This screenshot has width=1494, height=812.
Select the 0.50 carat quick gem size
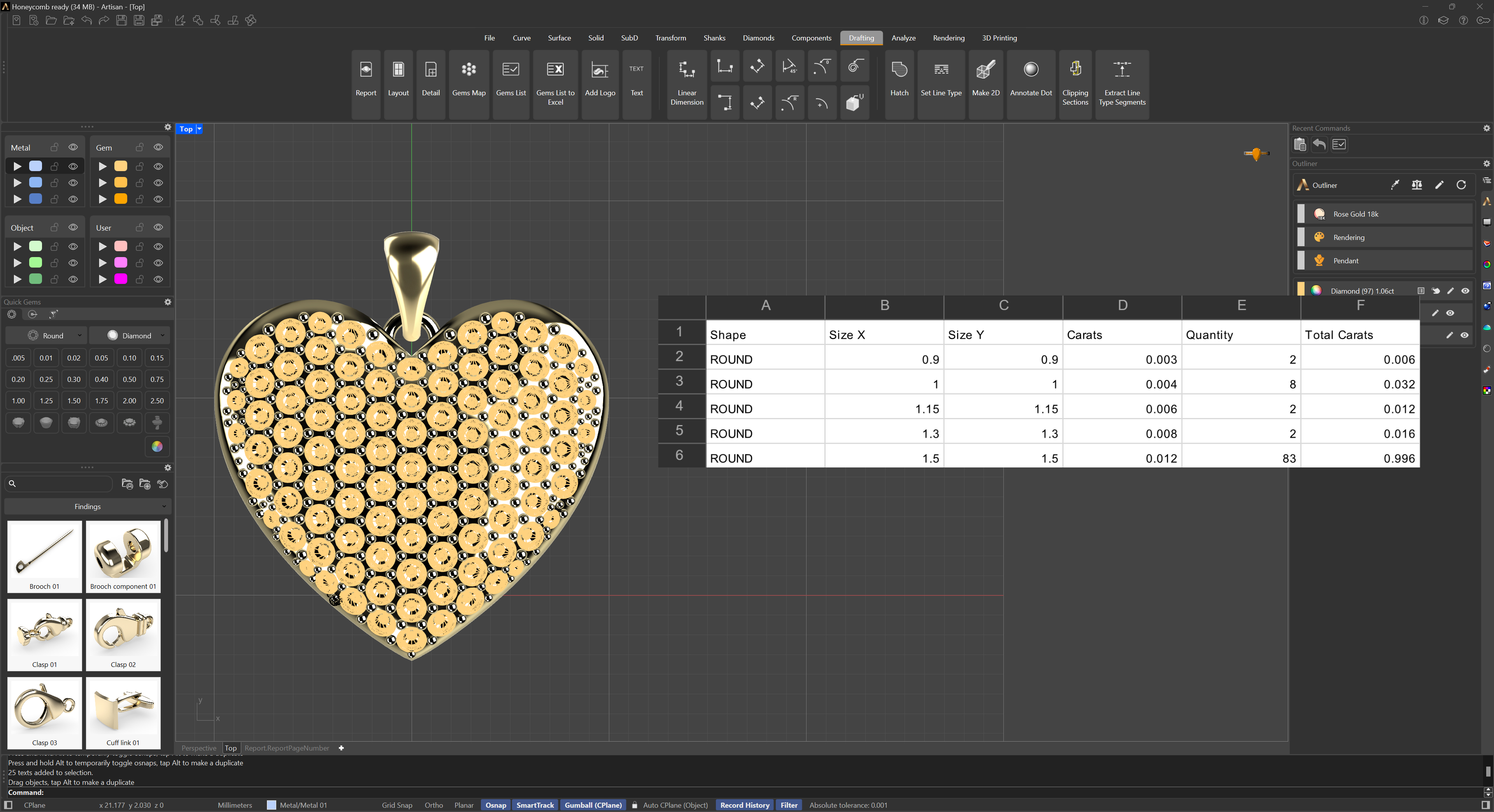pos(129,379)
